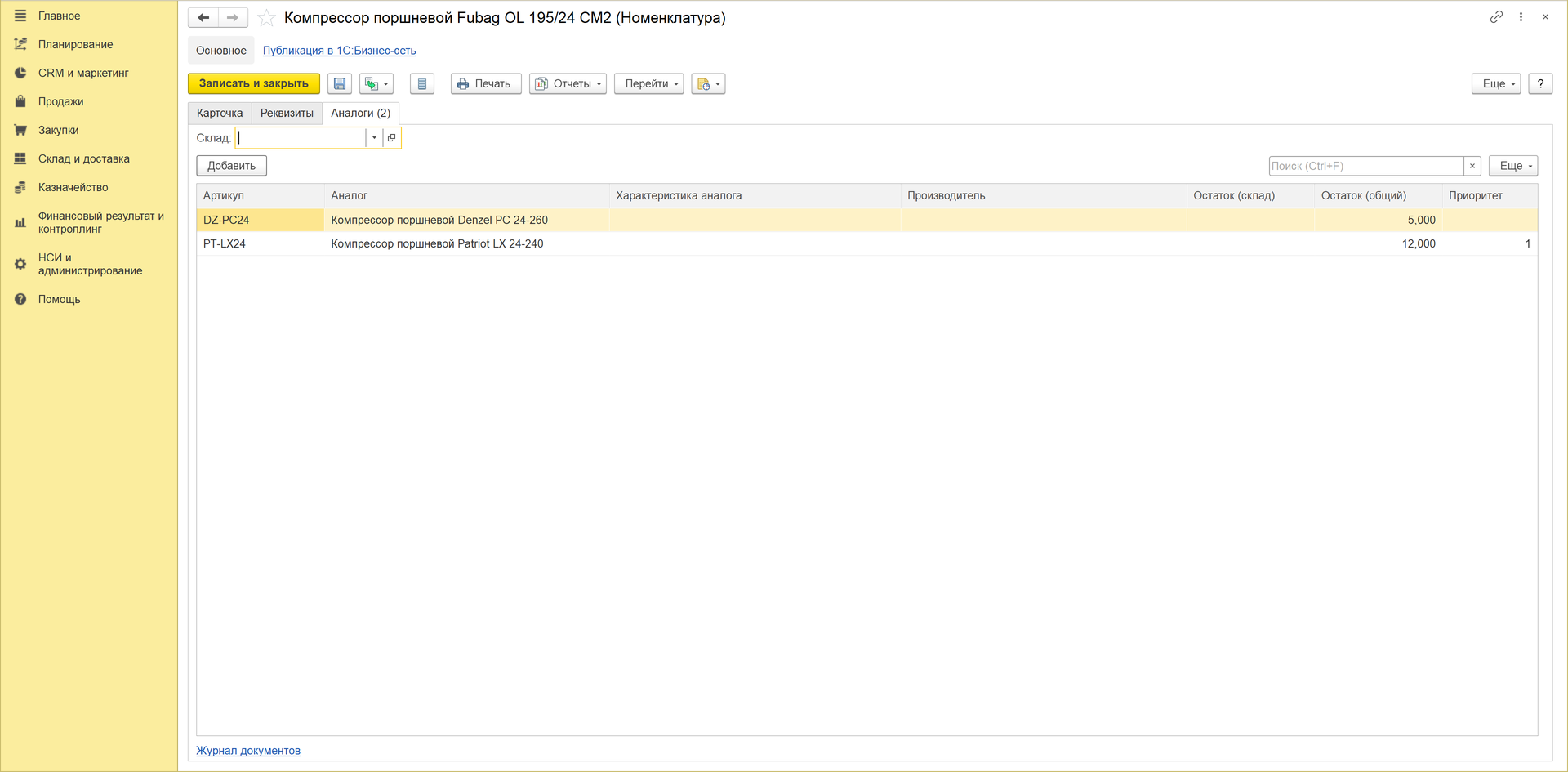Image resolution: width=1568 pixels, height=772 pixels.
Task: Select the Основное navigation tab
Action: click(x=221, y=51)
